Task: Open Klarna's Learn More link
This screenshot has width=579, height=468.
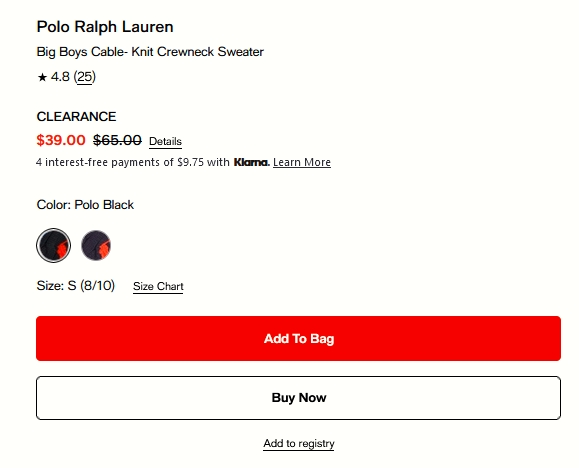Action: [302, 163]
